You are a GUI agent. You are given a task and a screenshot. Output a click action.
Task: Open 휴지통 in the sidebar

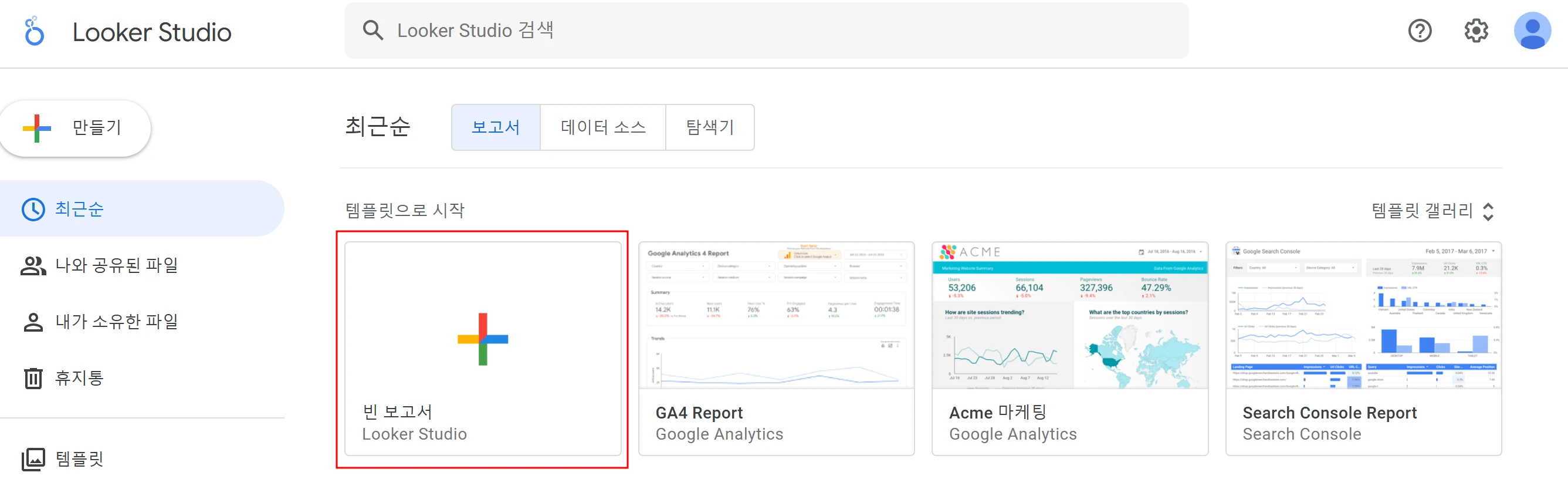[x=142, y=378]
